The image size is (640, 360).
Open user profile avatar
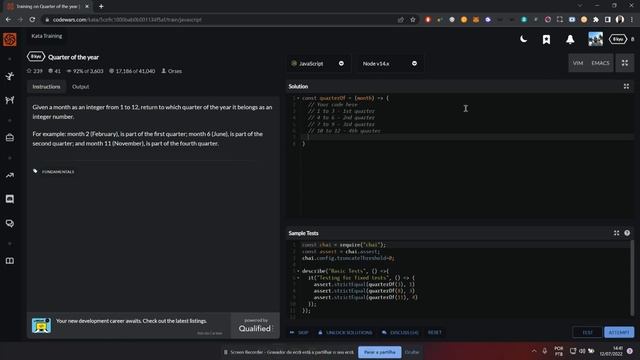point(596,39)
